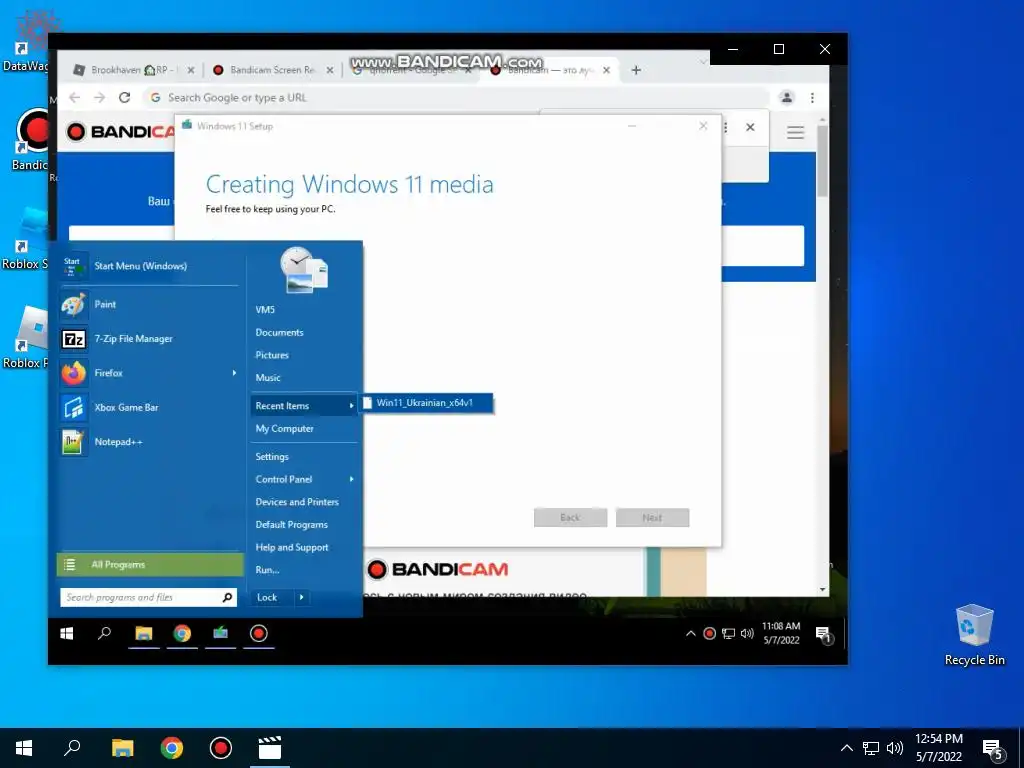1024x768 pixels.
Task: Open Recycle Bin on desktop
Action: point(974,635)
